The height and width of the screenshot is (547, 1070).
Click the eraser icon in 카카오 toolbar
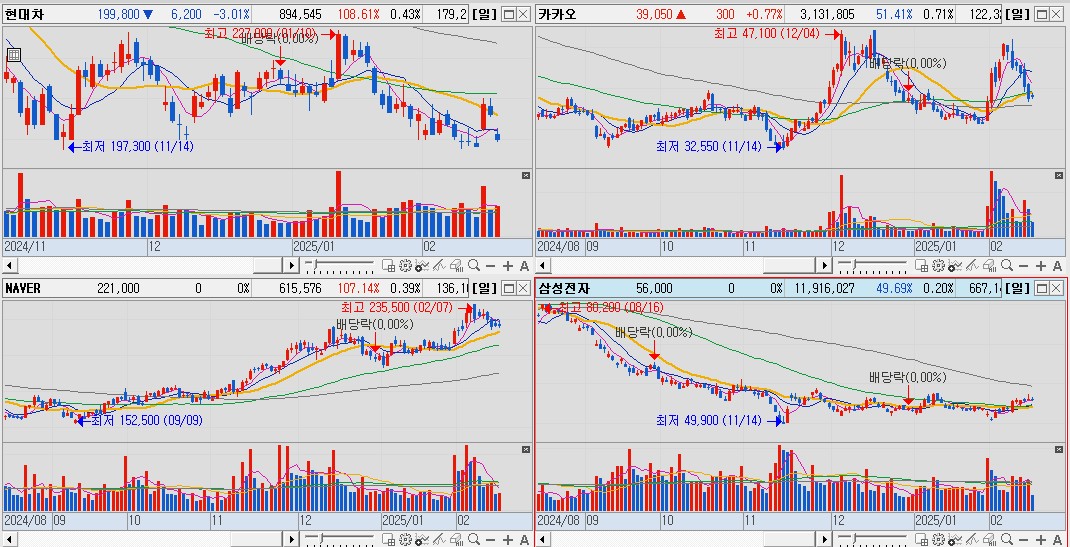point(989,265)
